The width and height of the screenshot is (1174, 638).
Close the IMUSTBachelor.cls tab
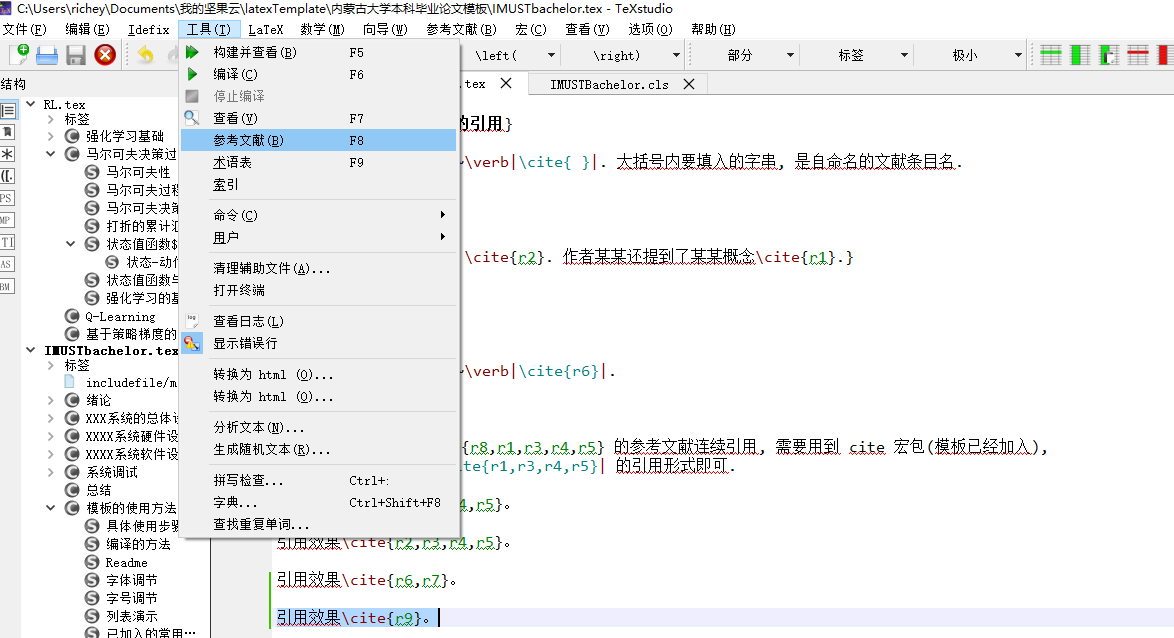click(689, 84)
